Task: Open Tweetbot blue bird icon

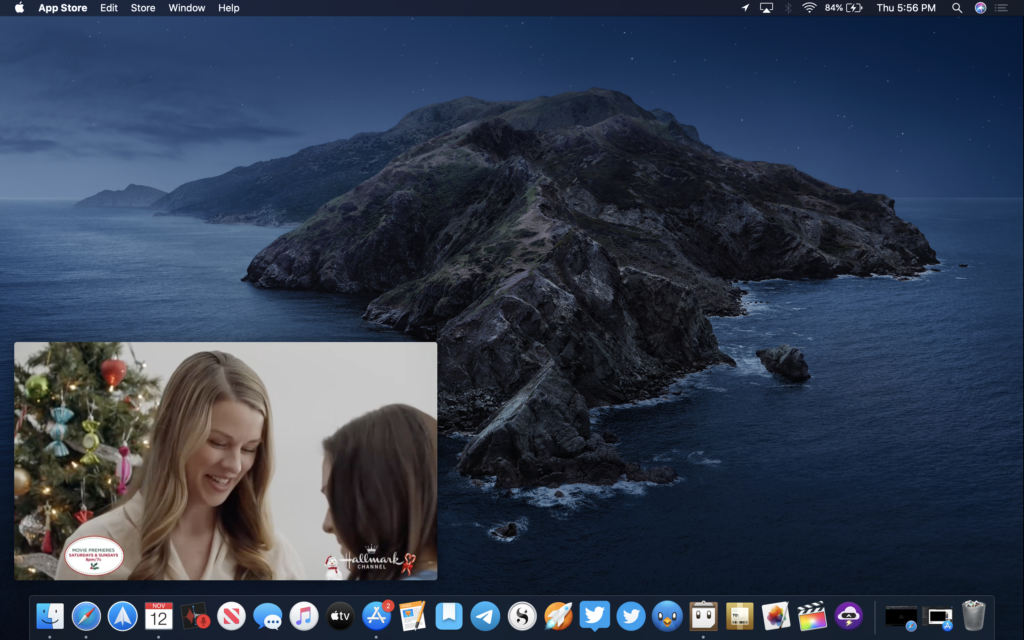Action: tap(667, 615)
